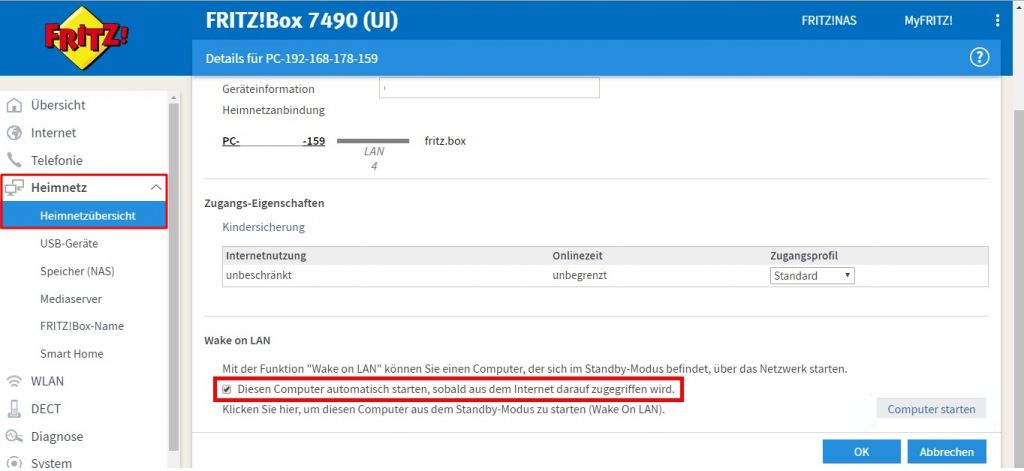1024x471 pixels.
Task: Open the three-dot options menu
Action: (997, 21)
